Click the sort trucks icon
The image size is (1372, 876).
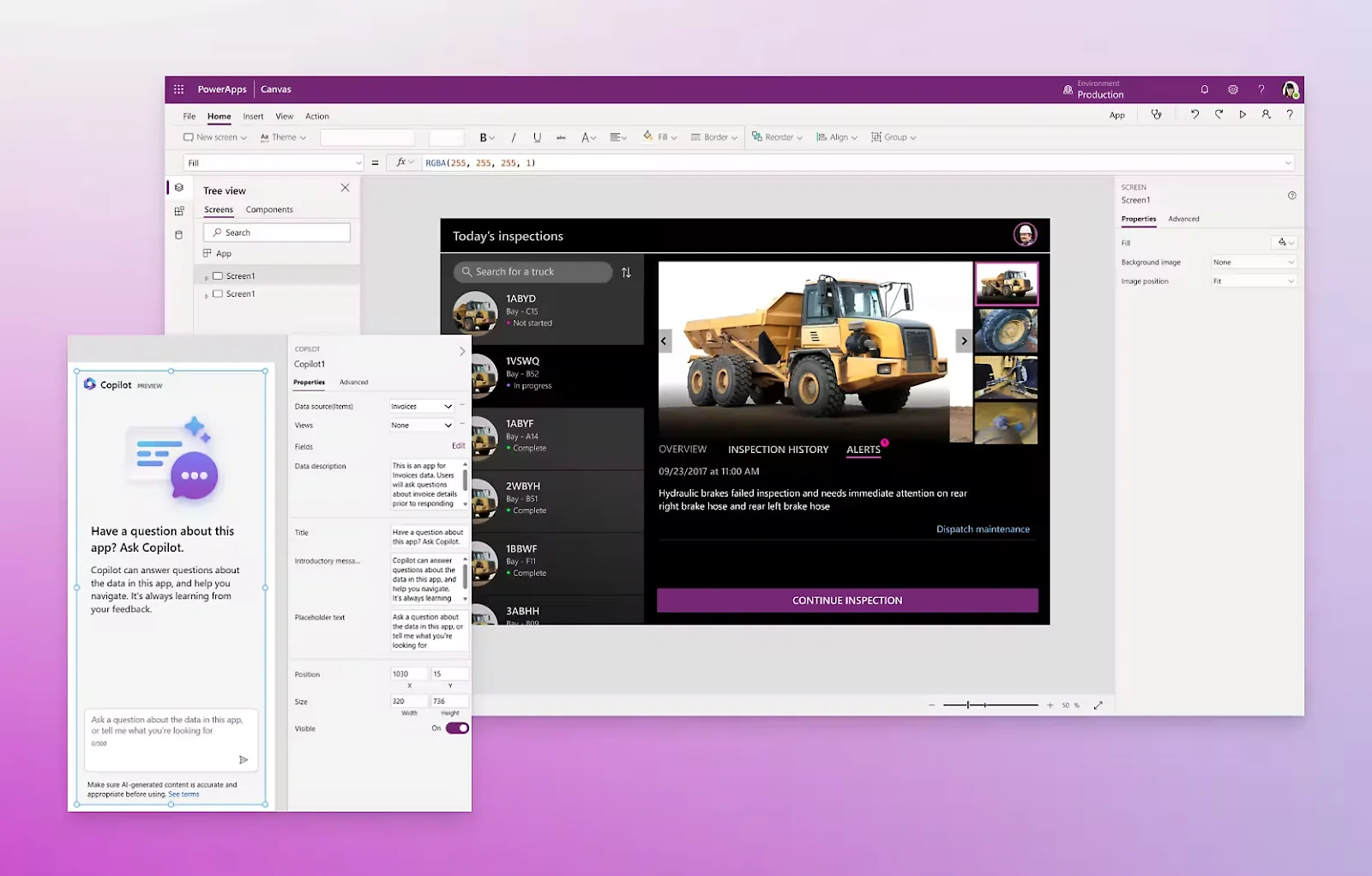click(626, 272)
